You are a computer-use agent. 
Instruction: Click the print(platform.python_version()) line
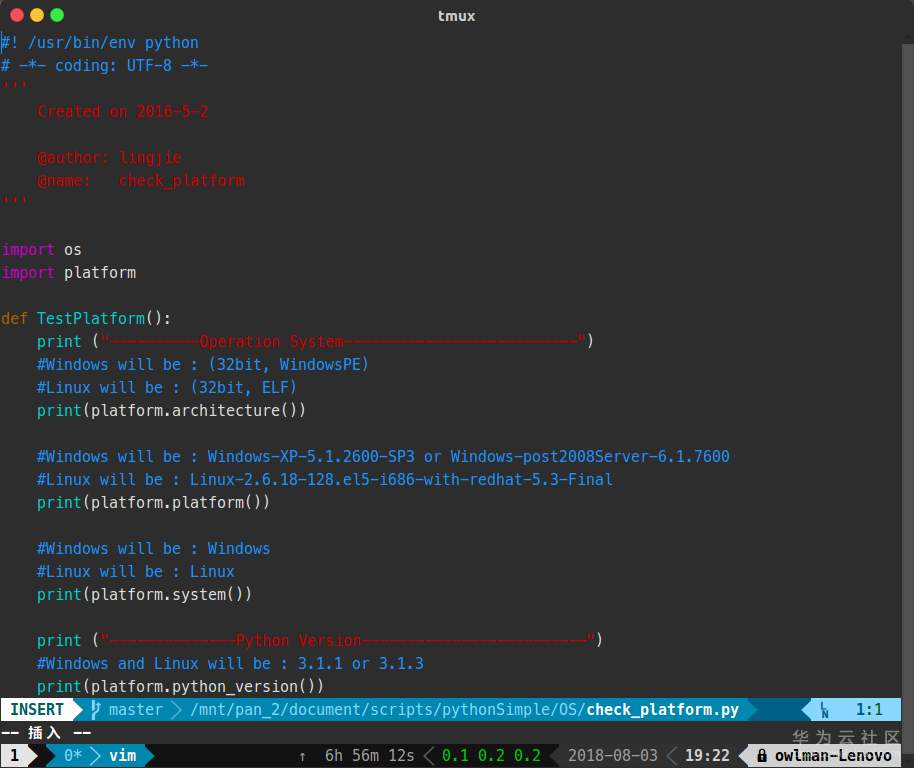pyautogui.click(x=180, y=686)
